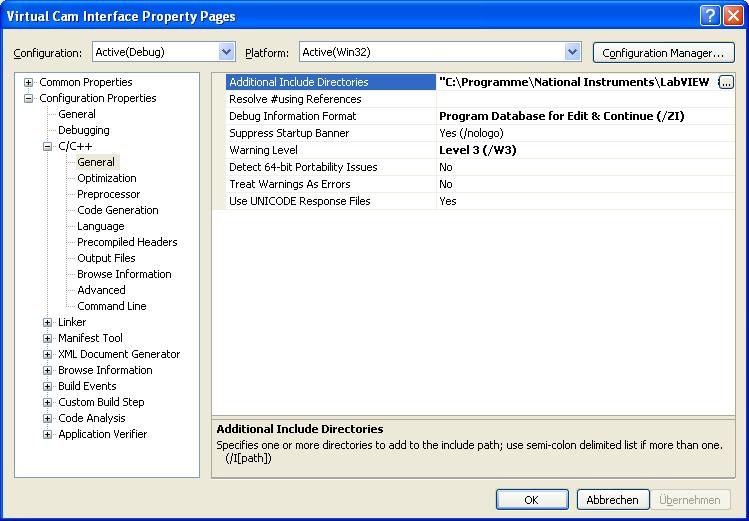The height and width of the screenshot is (521, 749).
Task: Select the Application Verifier item
Action: (103, 434)
